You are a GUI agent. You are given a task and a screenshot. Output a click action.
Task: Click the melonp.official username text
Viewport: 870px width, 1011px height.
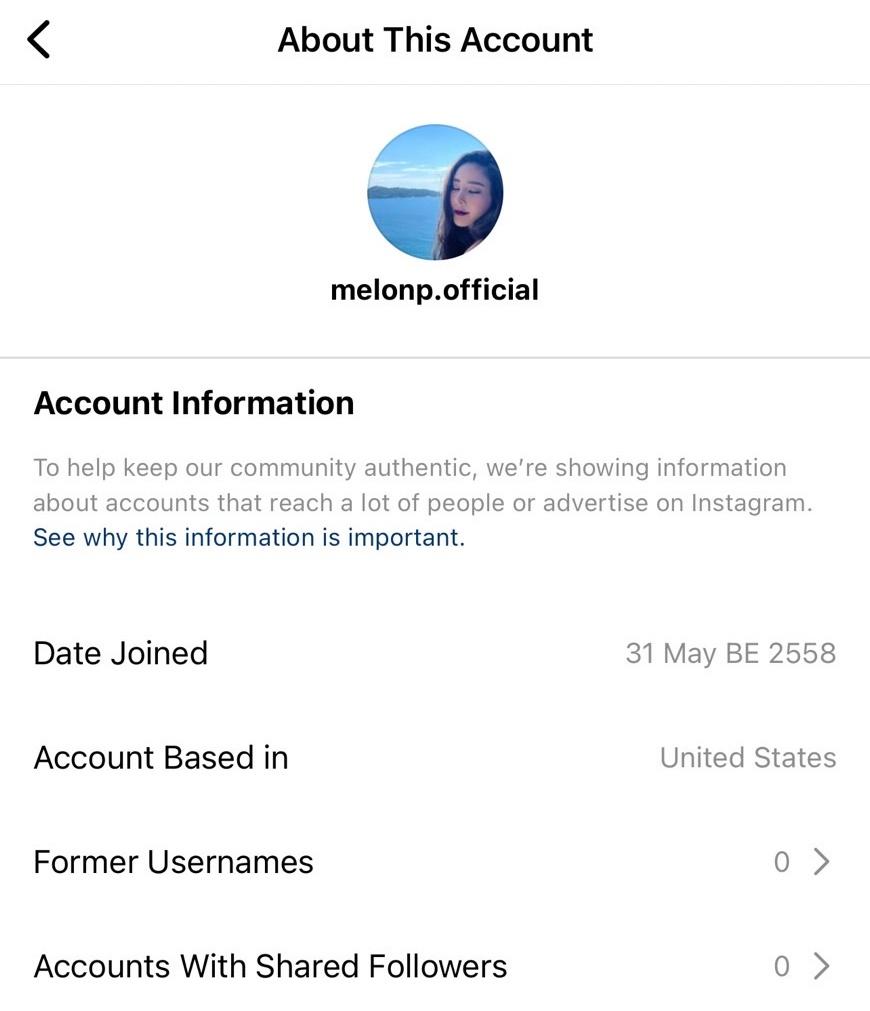(435, 290)
